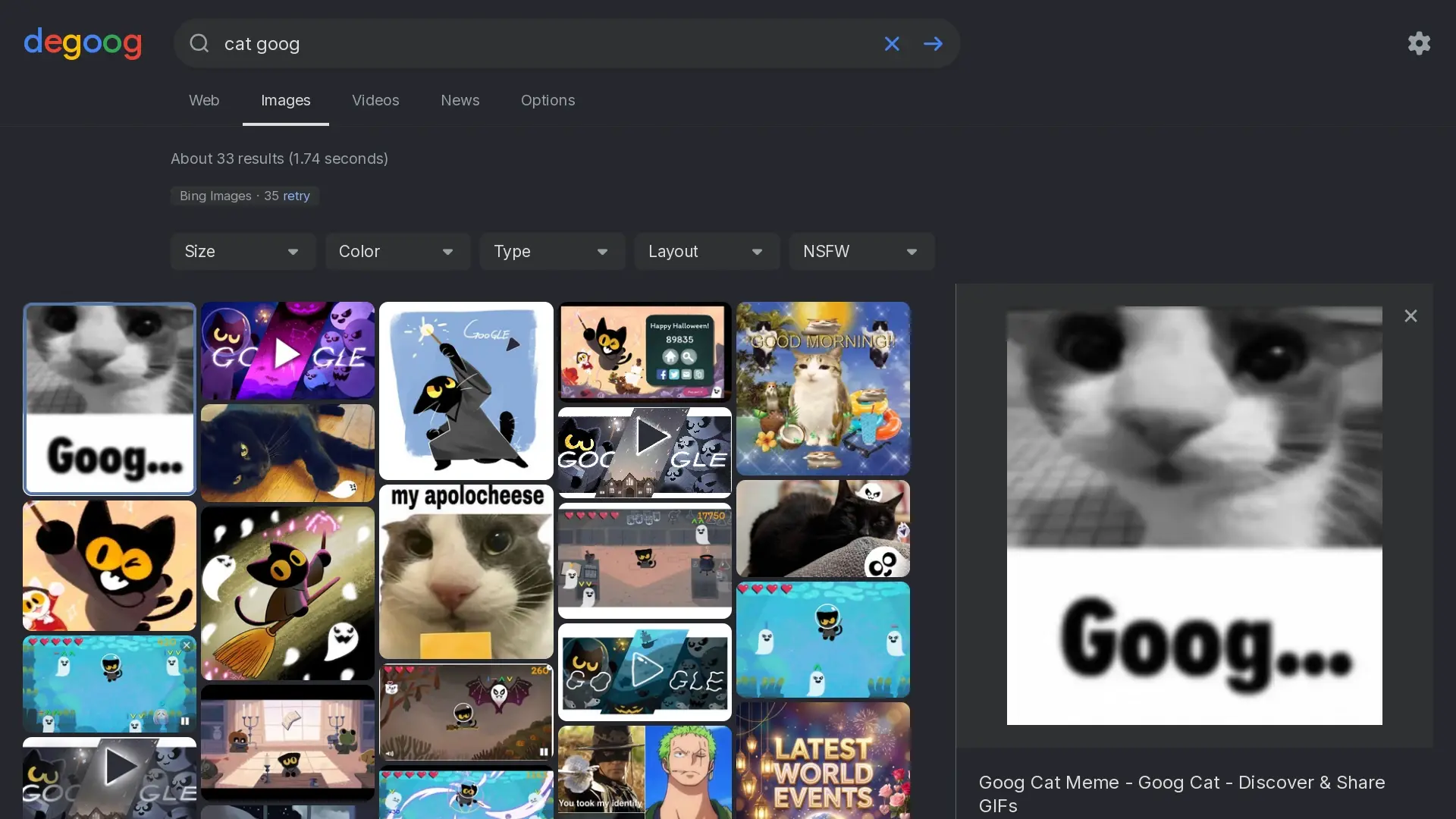1456x819 pixels.
Task: Open the winking black cat with wand thumbnail
Action: (109, 565)
